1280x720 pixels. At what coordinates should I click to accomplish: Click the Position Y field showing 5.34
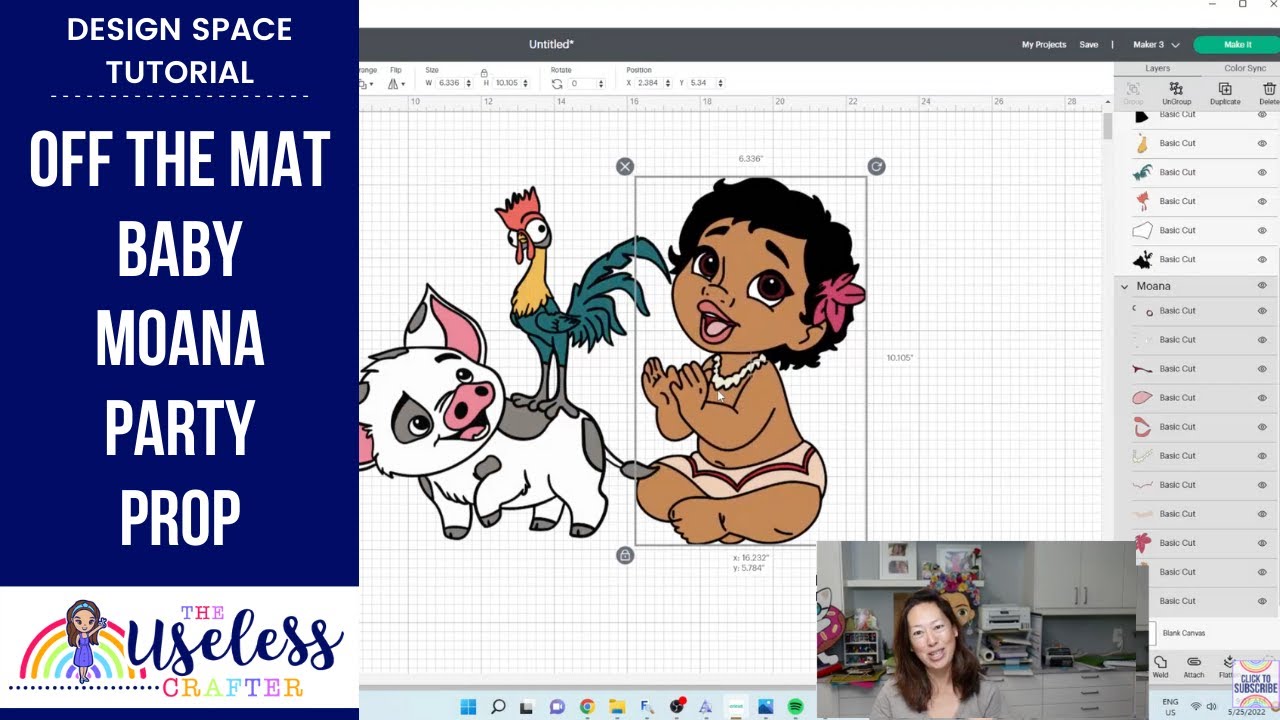pyautogui.click(x=701, y=83)
